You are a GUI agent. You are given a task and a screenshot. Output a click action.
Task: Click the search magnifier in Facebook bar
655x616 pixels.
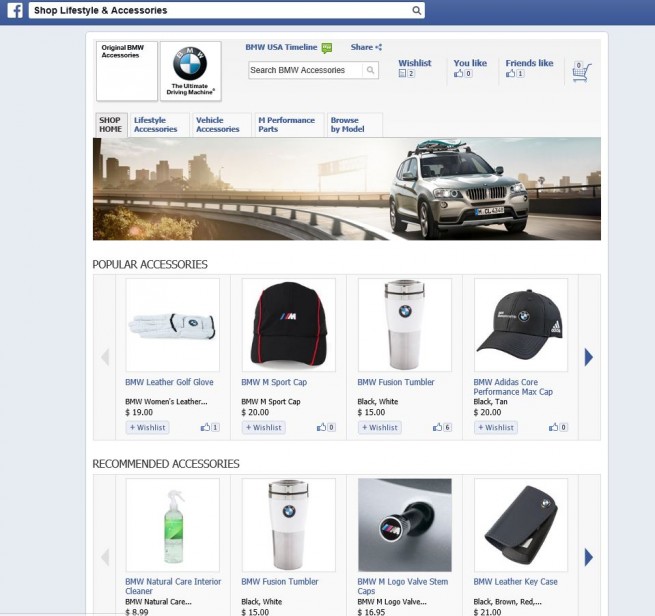tap(416, 10)
